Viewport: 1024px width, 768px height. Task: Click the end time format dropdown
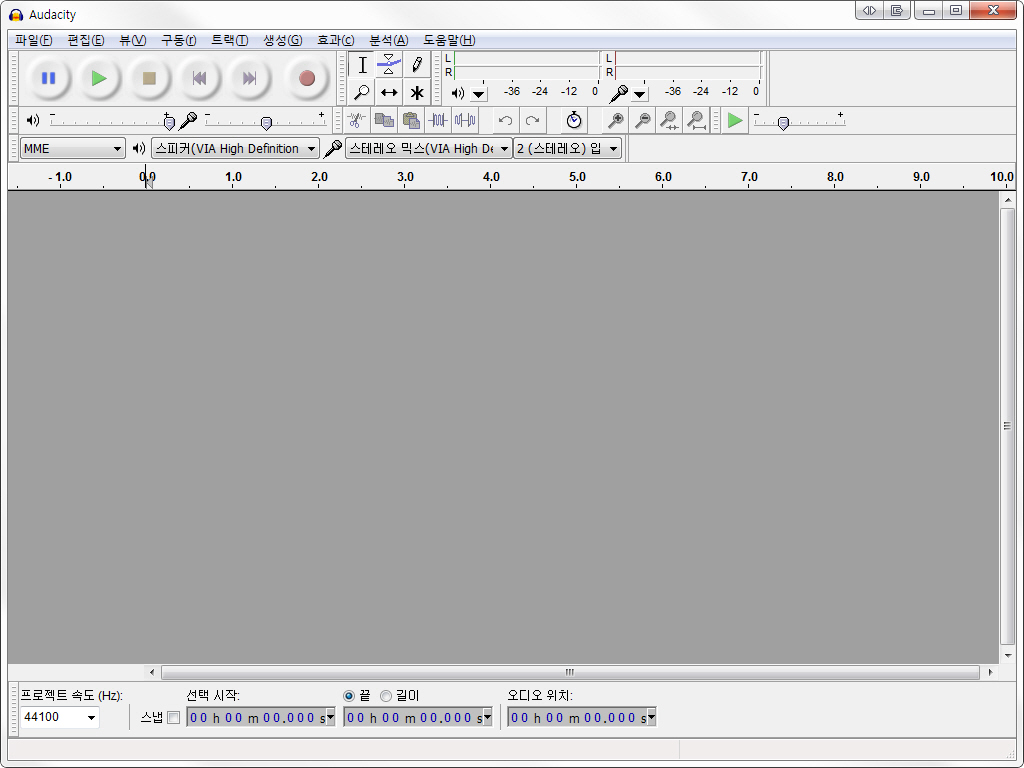click(x=487, y=718)
